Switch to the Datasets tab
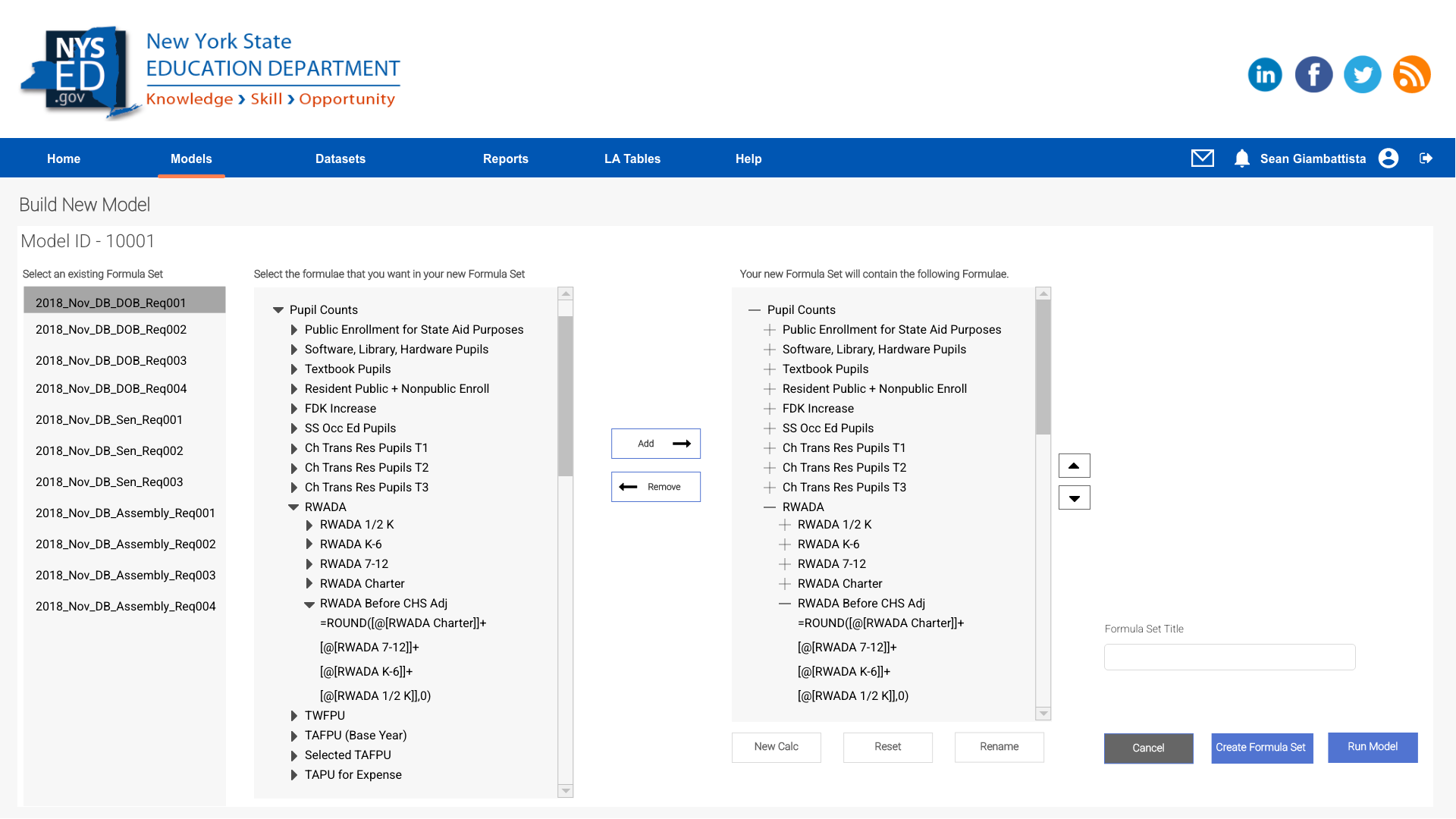The width and height of the screenshot is (1456, 819). (x=340, y=158)
